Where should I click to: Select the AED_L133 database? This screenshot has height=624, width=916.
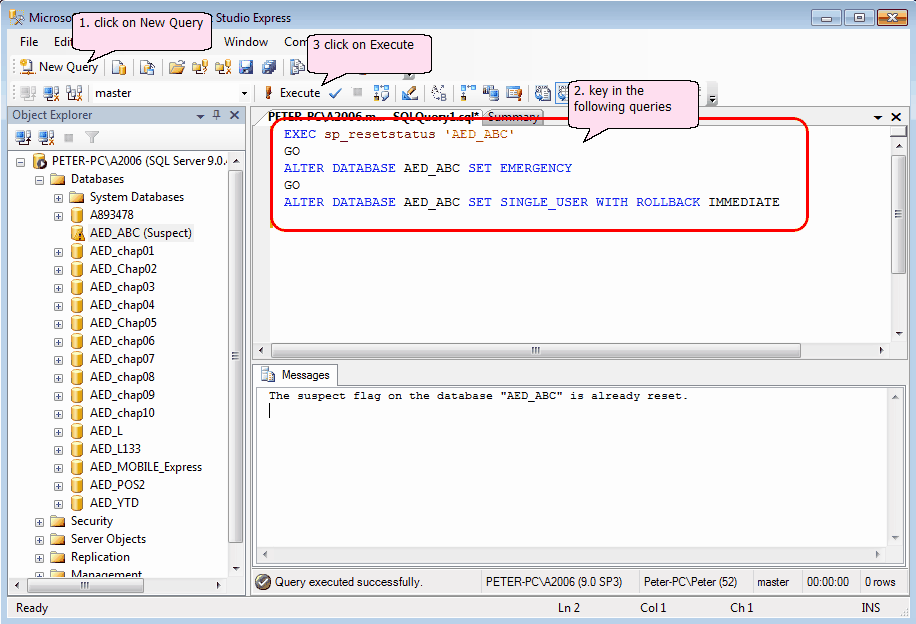(115, 449)
